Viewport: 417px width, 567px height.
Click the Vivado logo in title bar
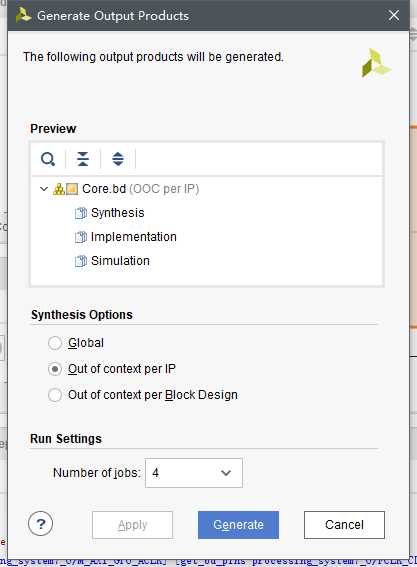tap(24, 16)
